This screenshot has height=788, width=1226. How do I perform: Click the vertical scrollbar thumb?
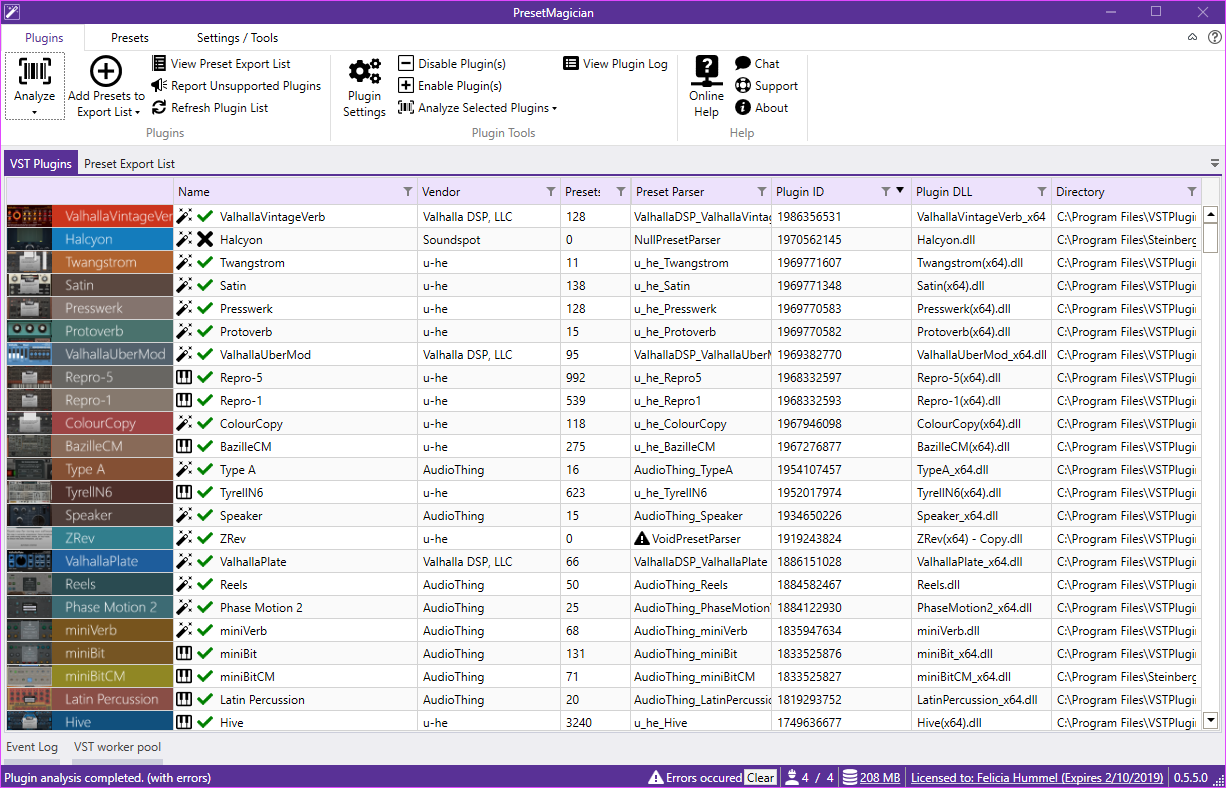(1210, 238)
